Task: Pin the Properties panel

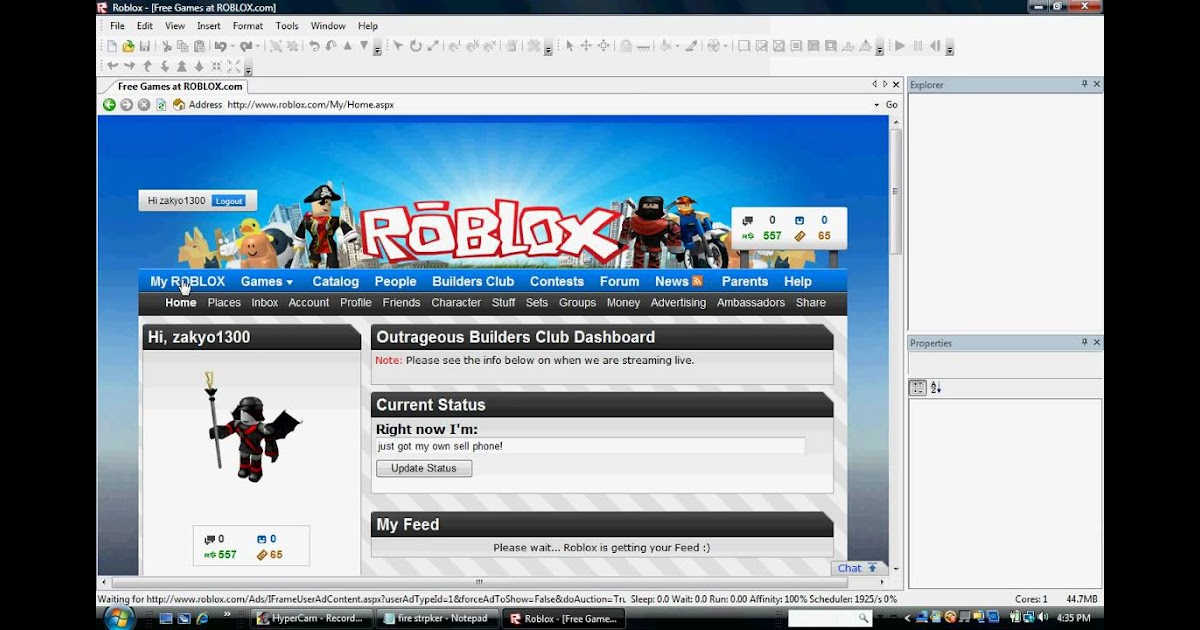Action: point(1085,343)
